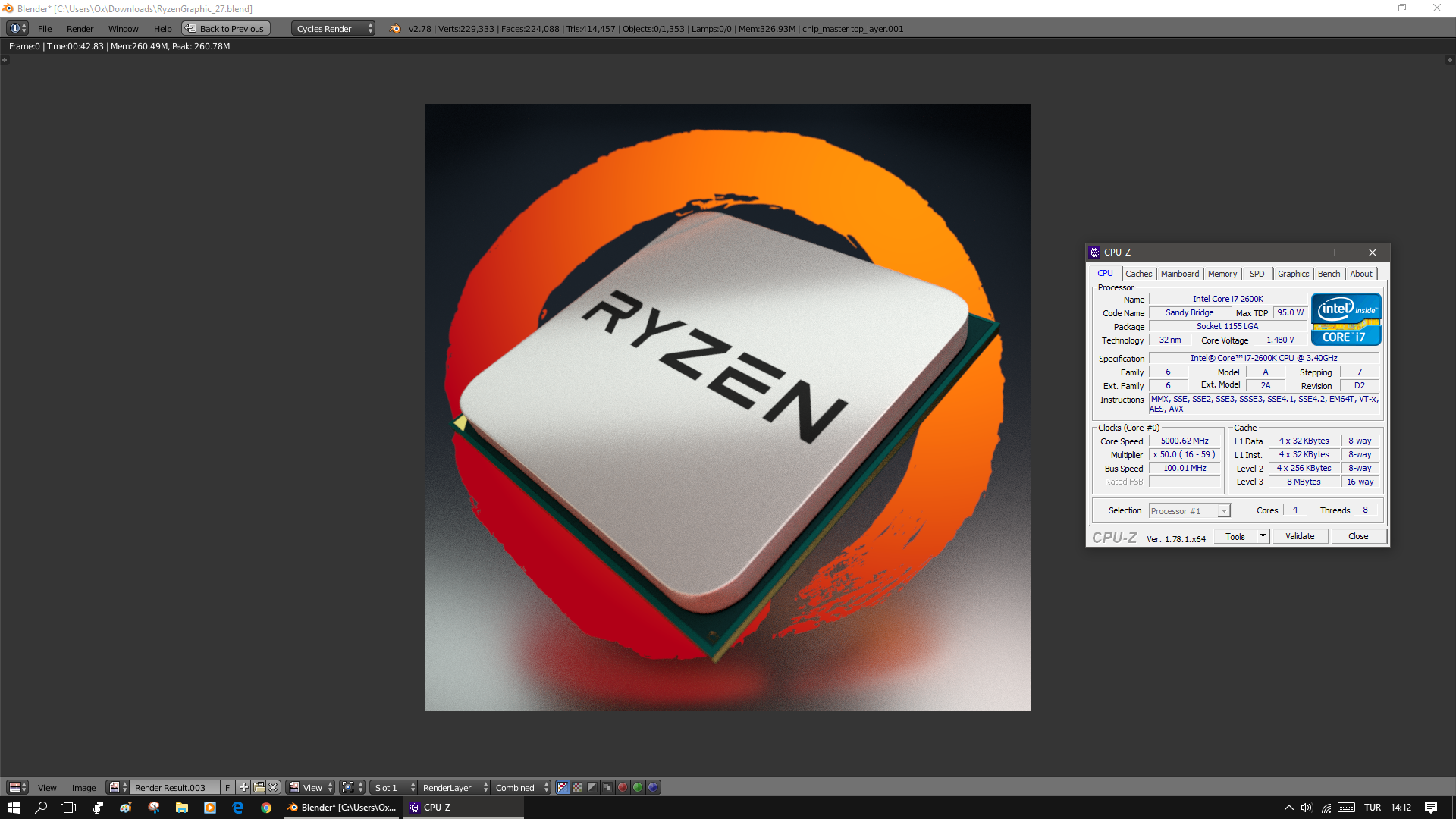Screen dimensions: 1456x819
Task: Open Microsoft Edge from taskbar
Action: point(238,808)
